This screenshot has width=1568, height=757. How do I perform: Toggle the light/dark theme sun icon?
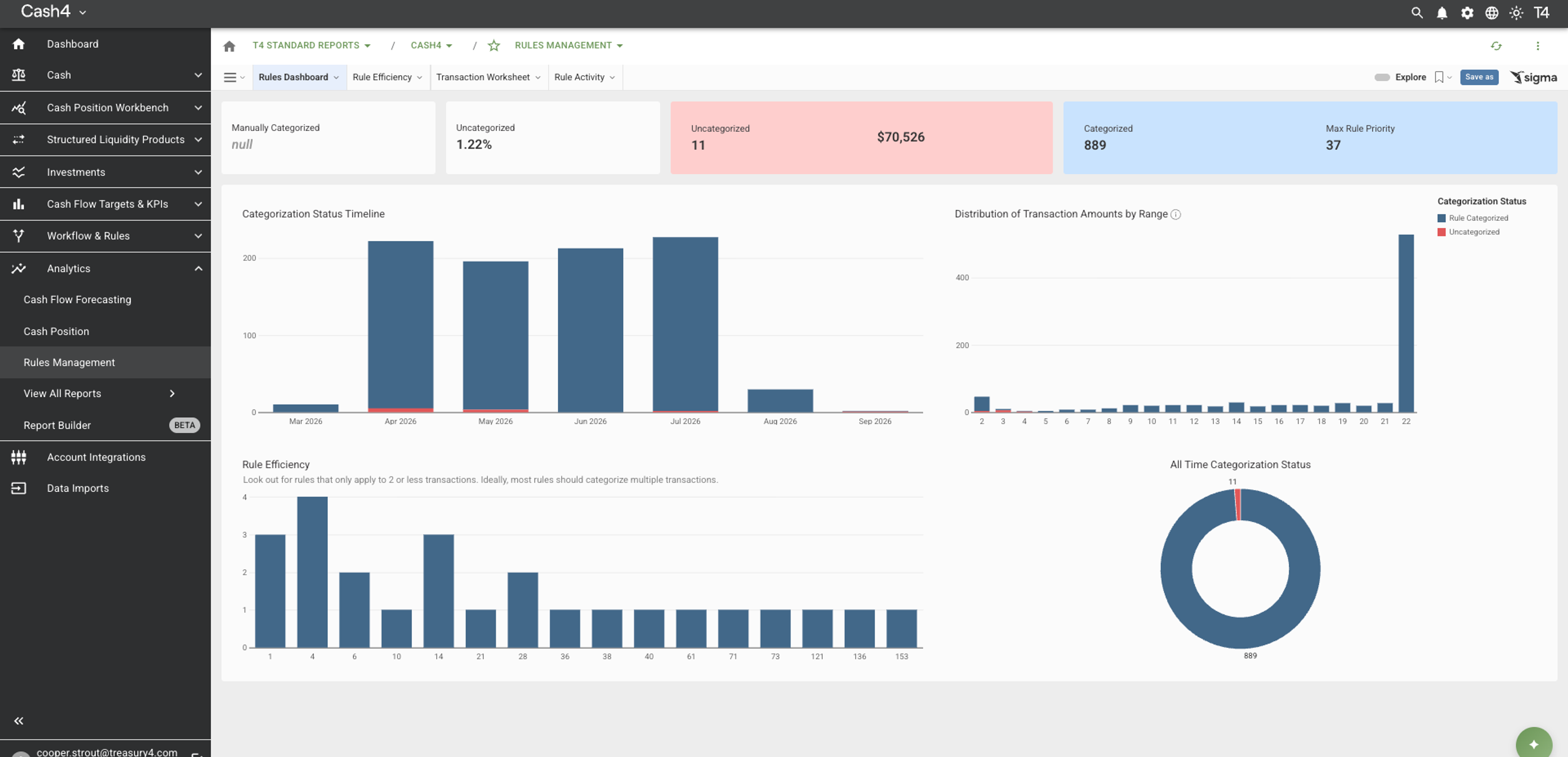pos(1516,13)
